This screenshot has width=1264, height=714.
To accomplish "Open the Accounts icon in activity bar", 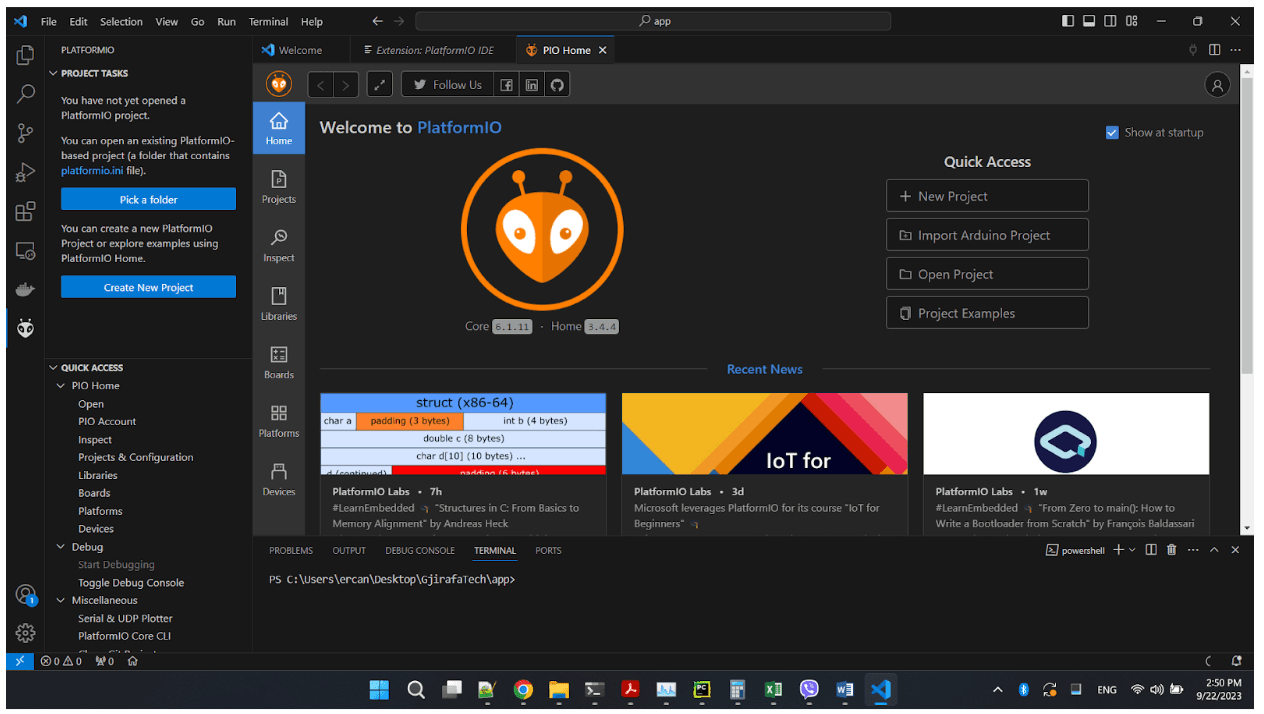I will (x=26, y=595).
